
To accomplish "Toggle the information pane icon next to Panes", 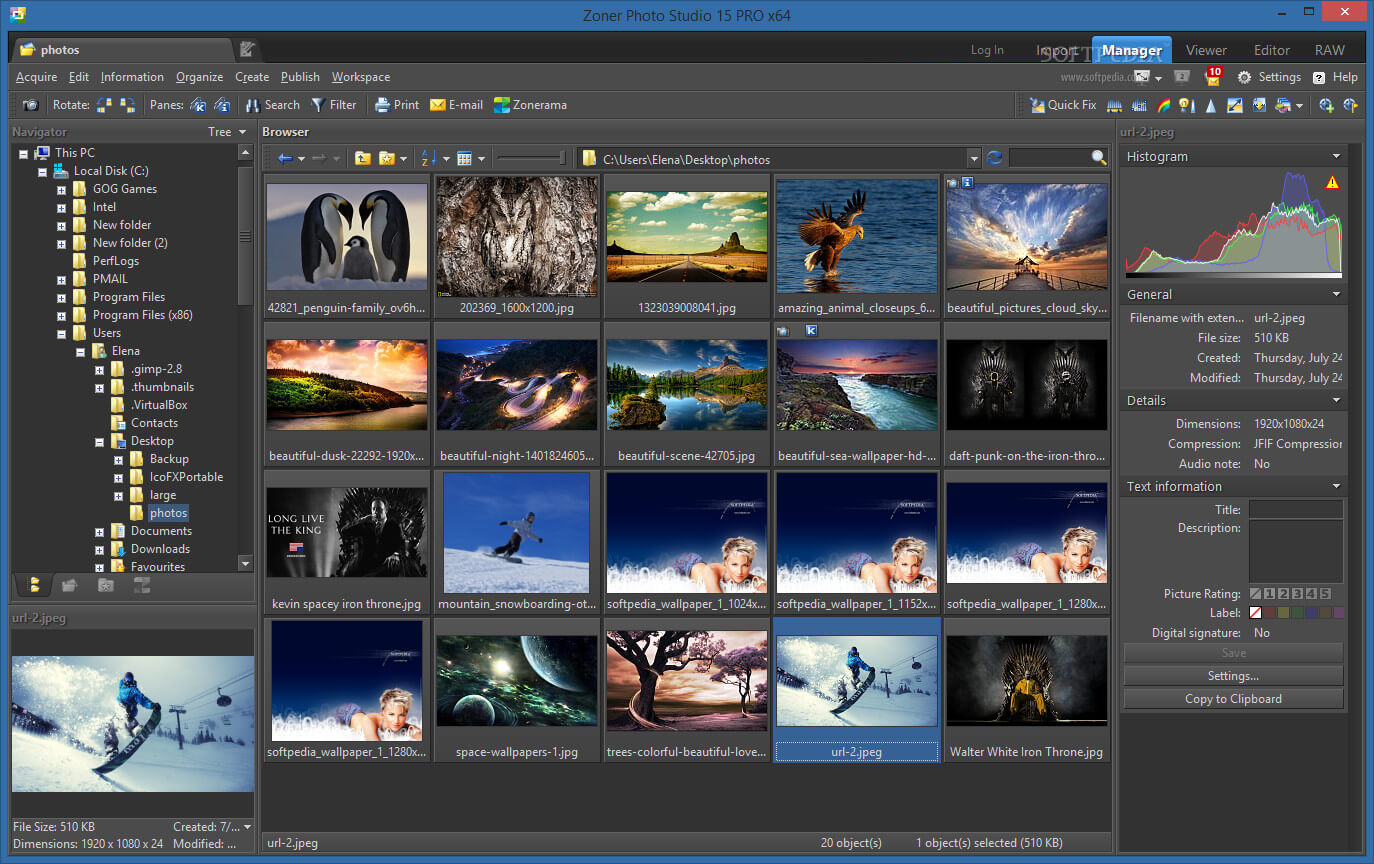I will 221,105.
